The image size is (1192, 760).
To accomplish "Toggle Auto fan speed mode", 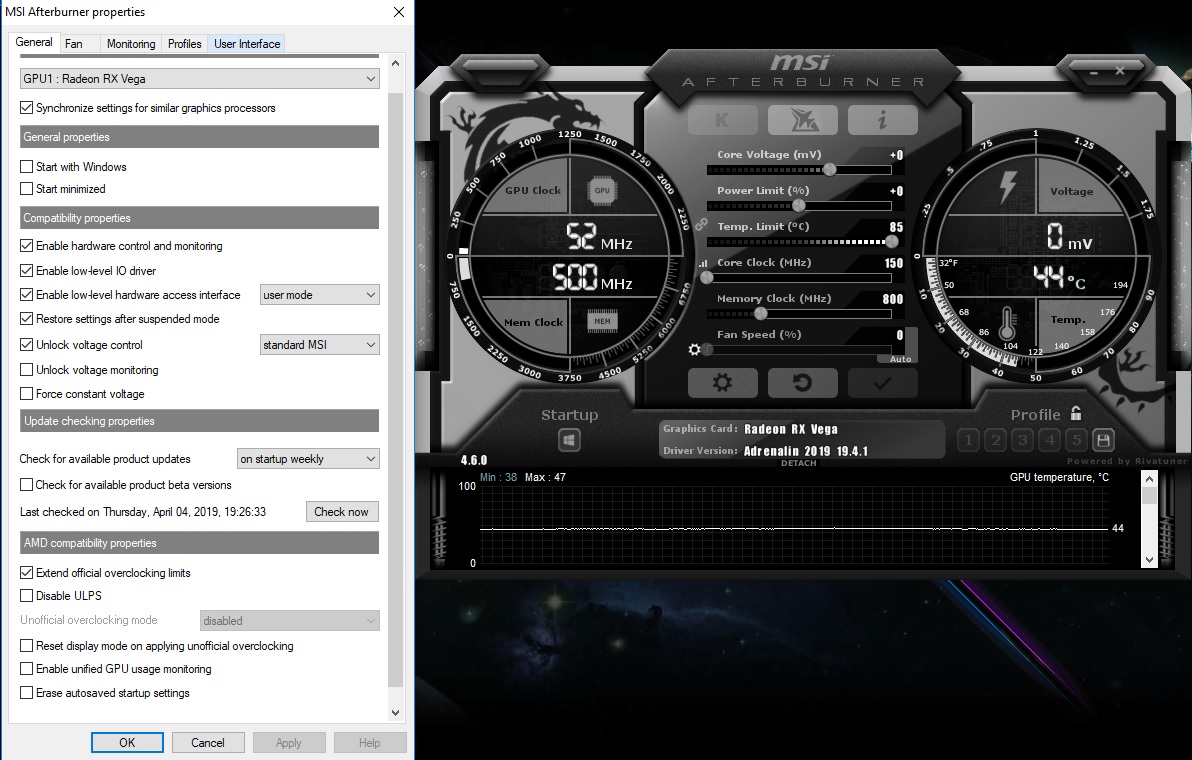I will click(900, 359).
